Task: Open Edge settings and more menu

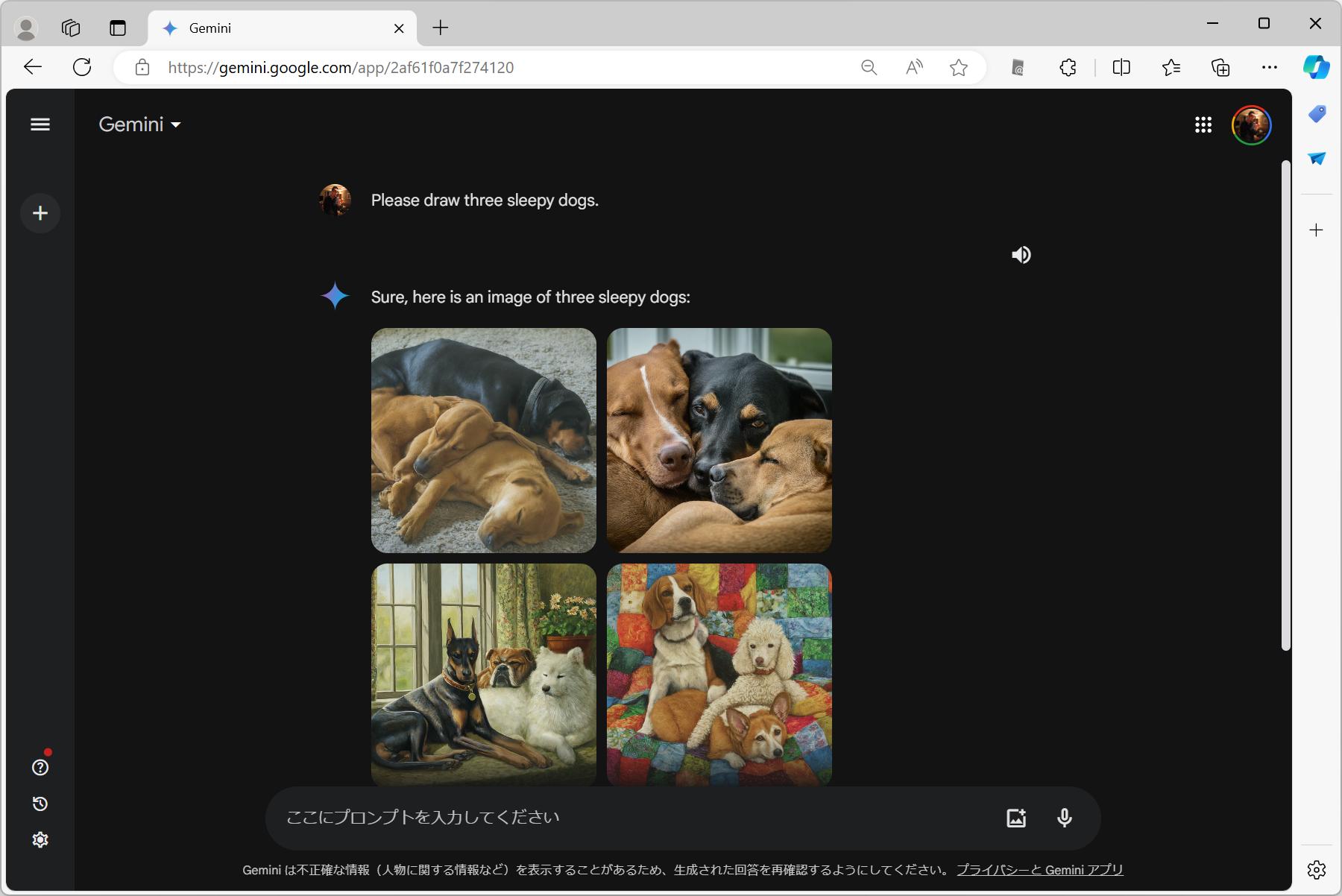Action: click(1270, 67)
